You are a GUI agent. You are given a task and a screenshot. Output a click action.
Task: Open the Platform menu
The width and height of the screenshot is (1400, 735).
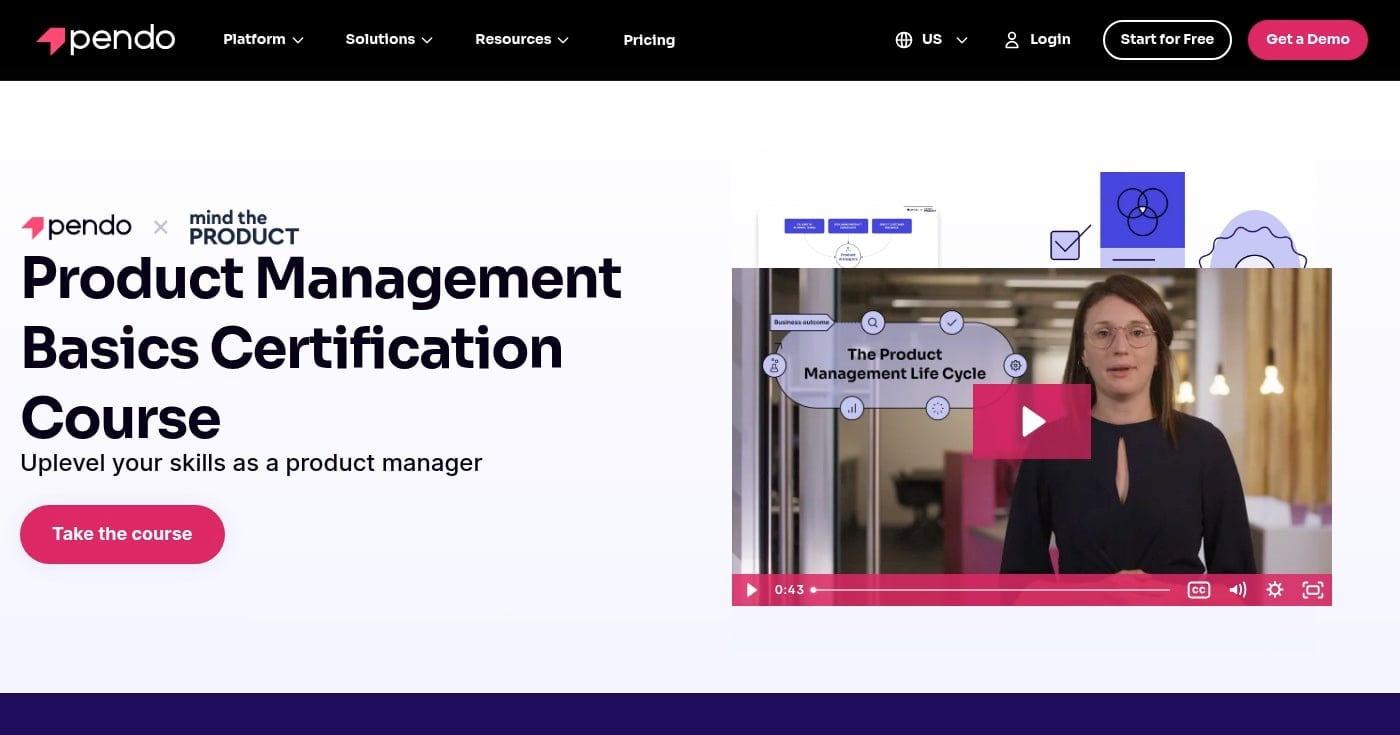click(x=263, y=40)
